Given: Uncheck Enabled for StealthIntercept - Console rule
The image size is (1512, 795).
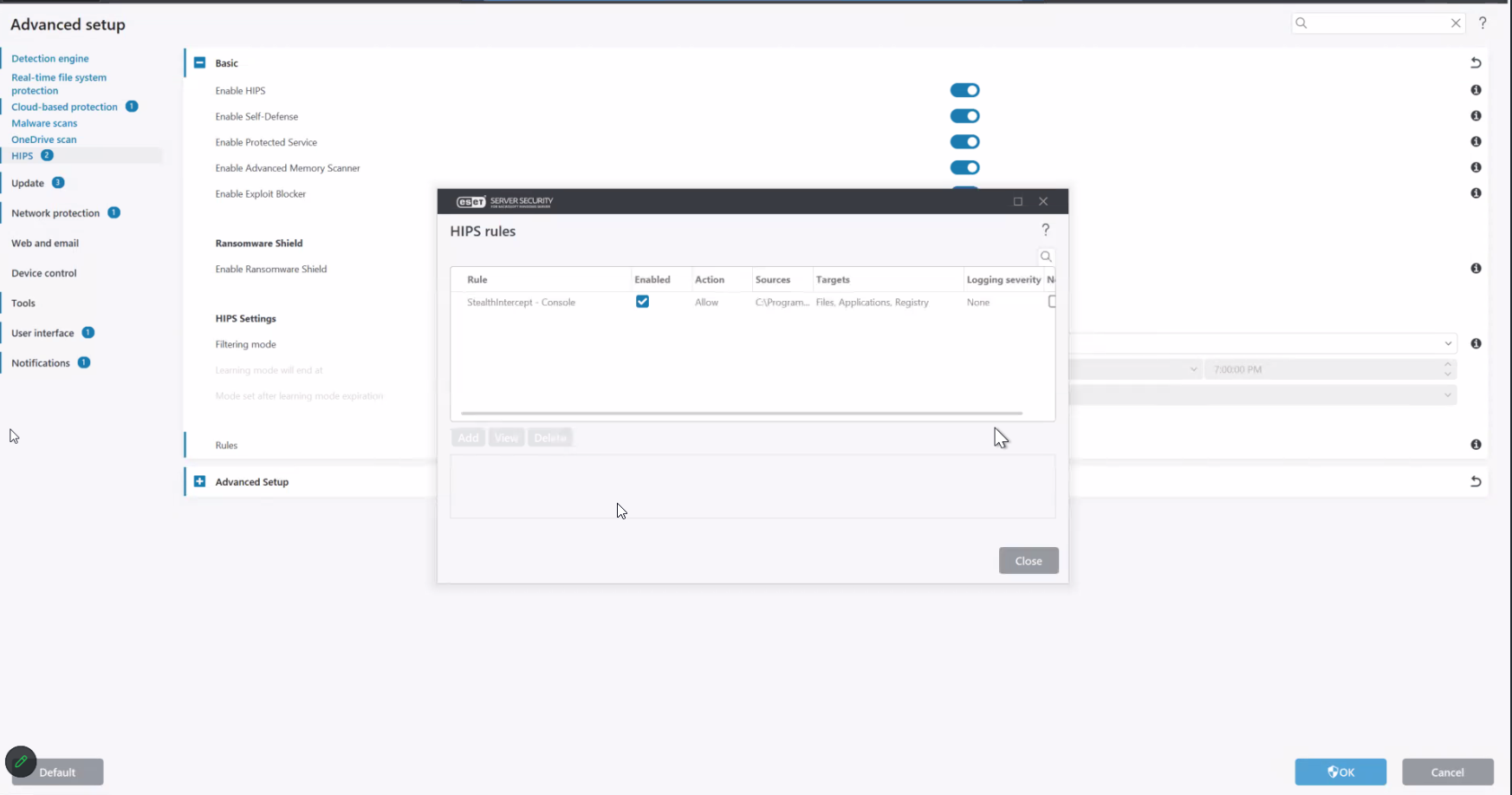Looking at the screenshot, I should (x=642, y=302).
